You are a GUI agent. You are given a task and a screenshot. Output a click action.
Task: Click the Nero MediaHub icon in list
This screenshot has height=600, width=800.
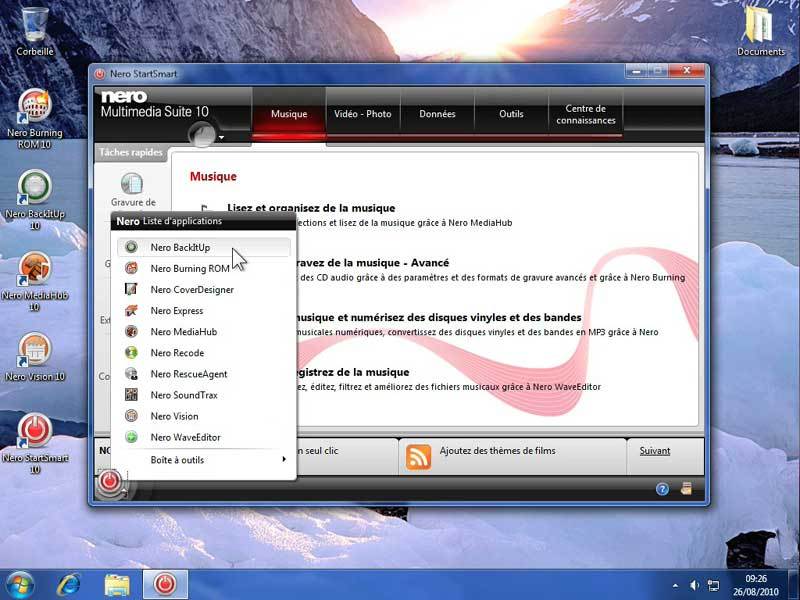click(131, 331)
